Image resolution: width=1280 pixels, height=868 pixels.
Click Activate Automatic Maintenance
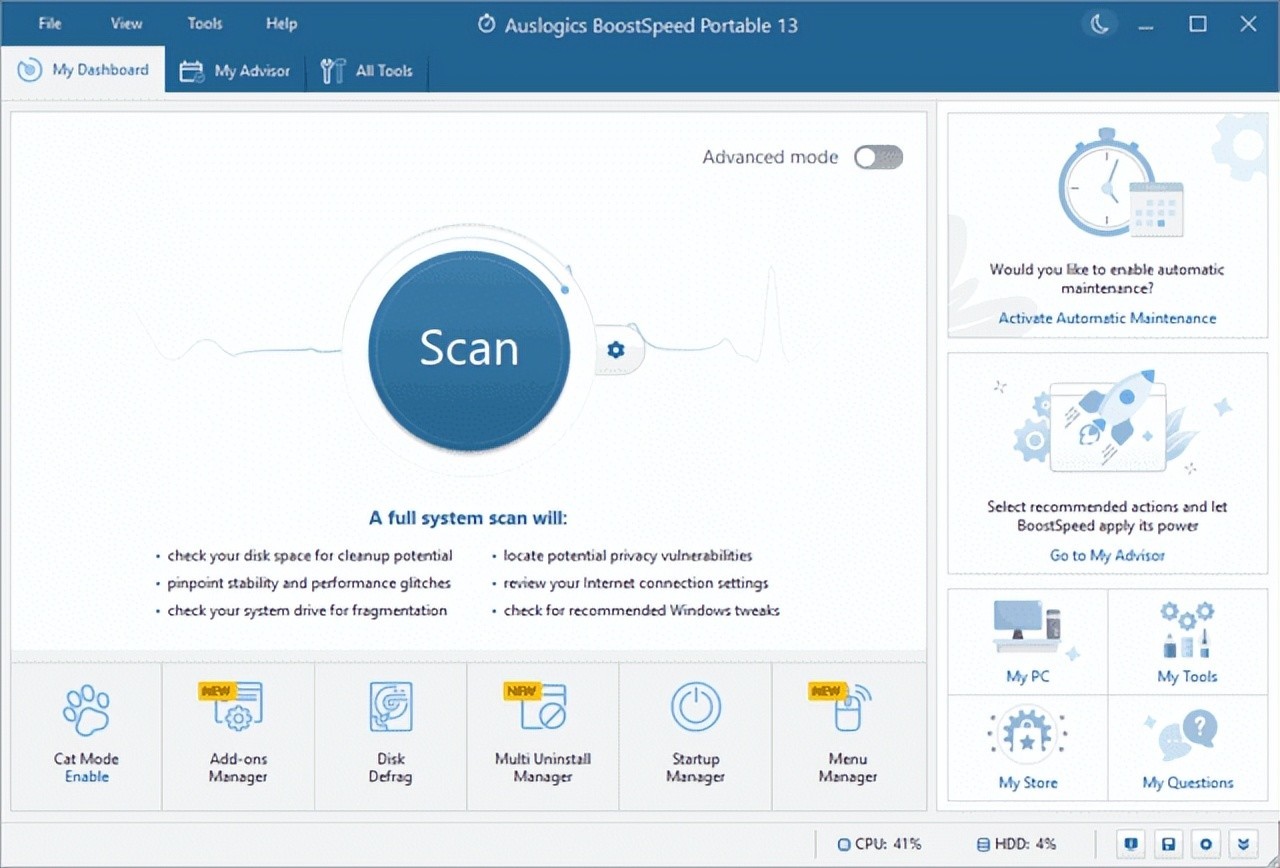coord(1107,318)
